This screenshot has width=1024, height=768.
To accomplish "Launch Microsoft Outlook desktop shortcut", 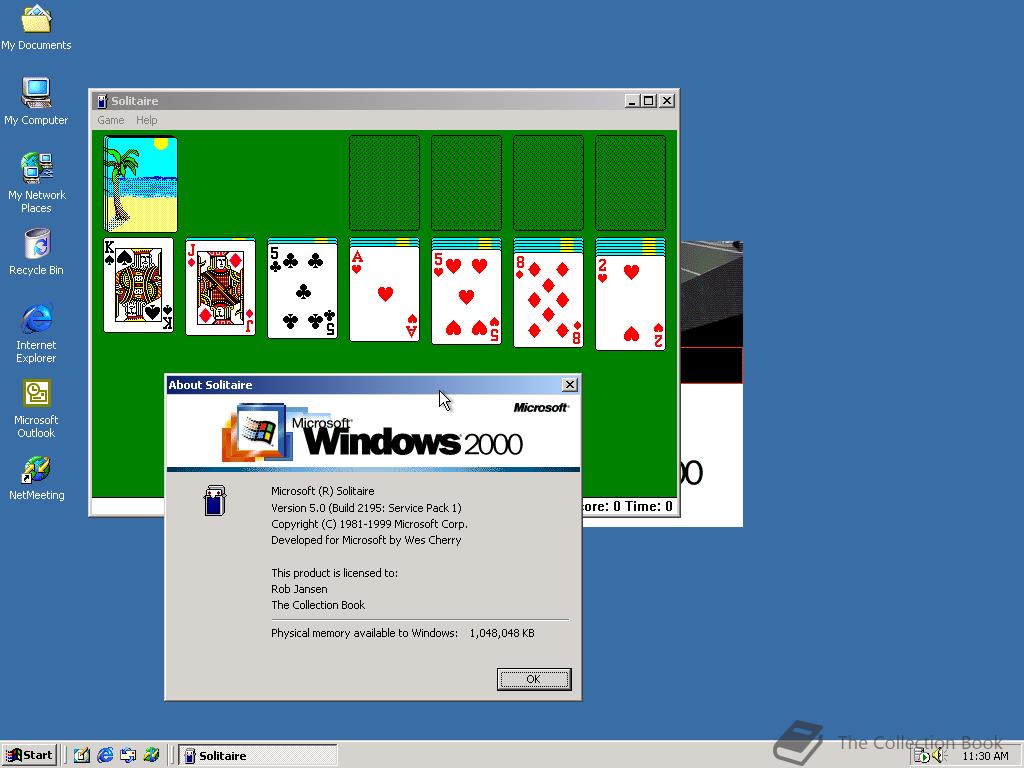I will pos(36,409).
